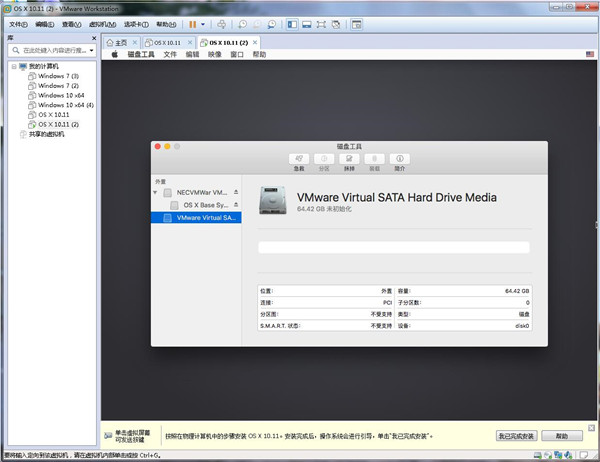Toggle the thumbnail bar view icon

coord(307,24)
